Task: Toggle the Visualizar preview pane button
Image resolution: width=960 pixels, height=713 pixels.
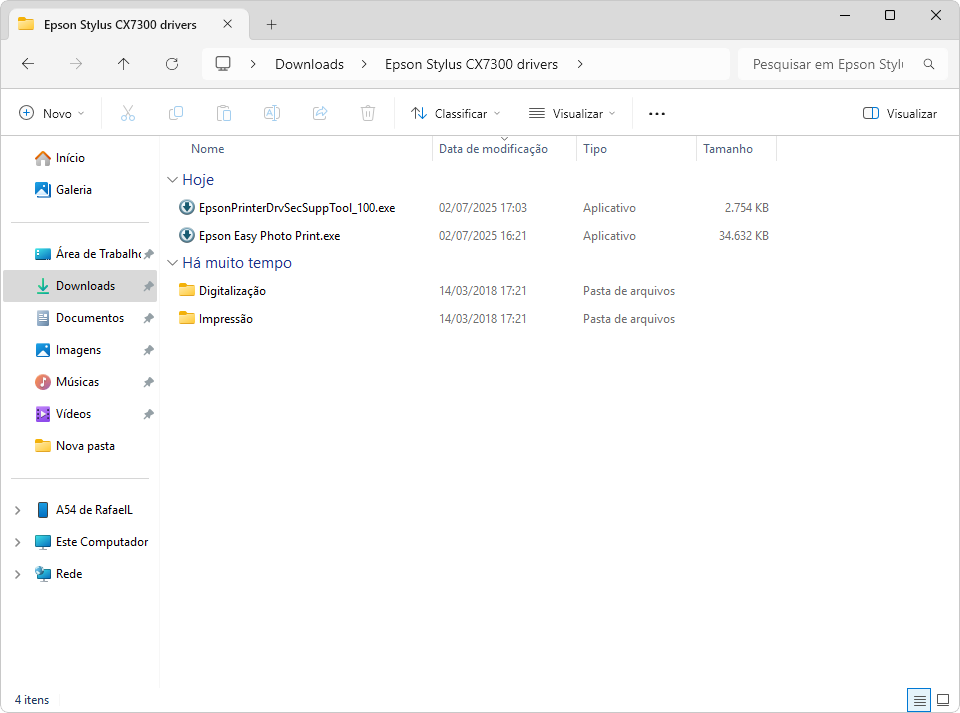Action: coord(899,113)
